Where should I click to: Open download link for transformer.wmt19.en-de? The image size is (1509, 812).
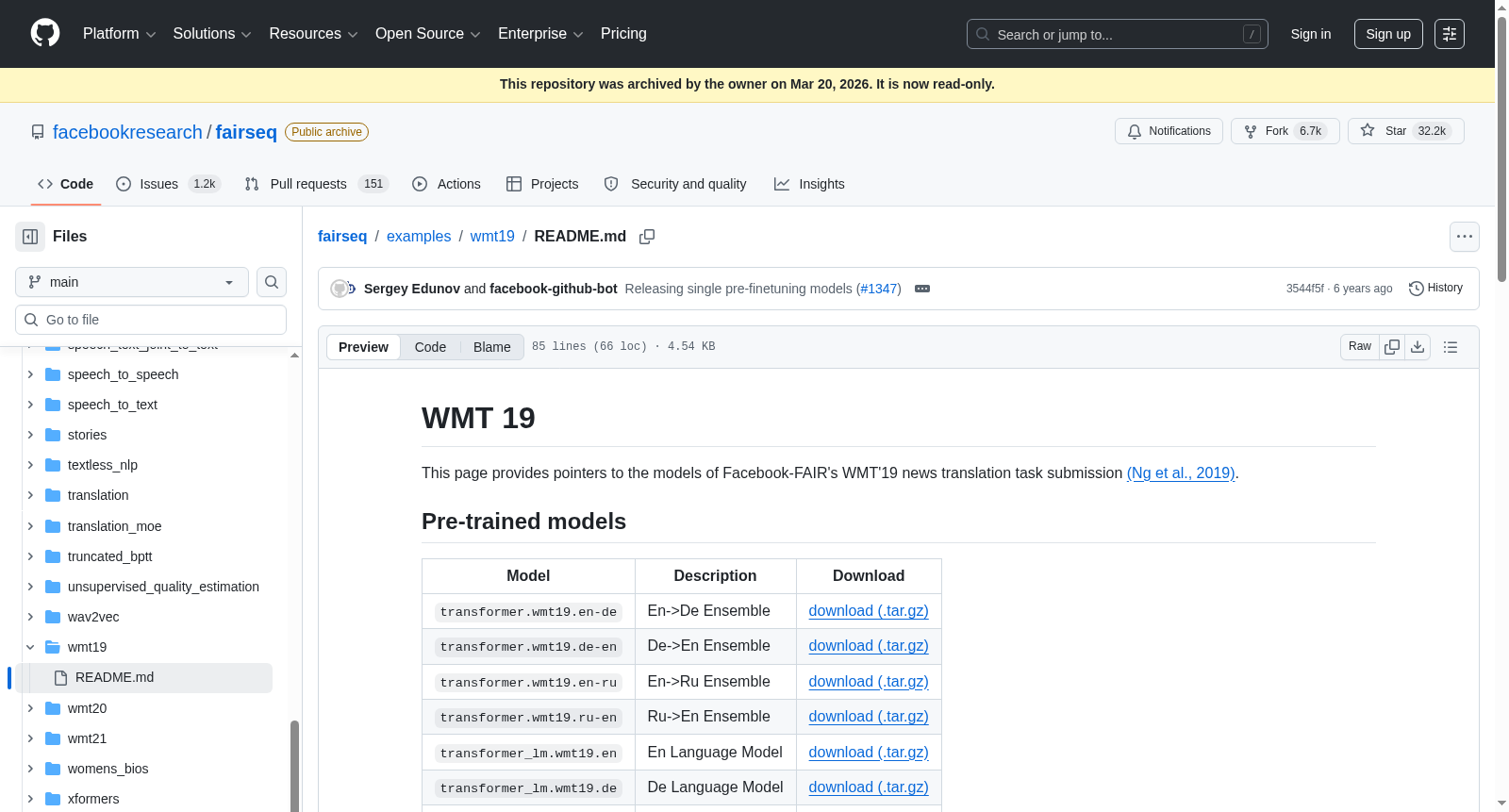[869, 611]
